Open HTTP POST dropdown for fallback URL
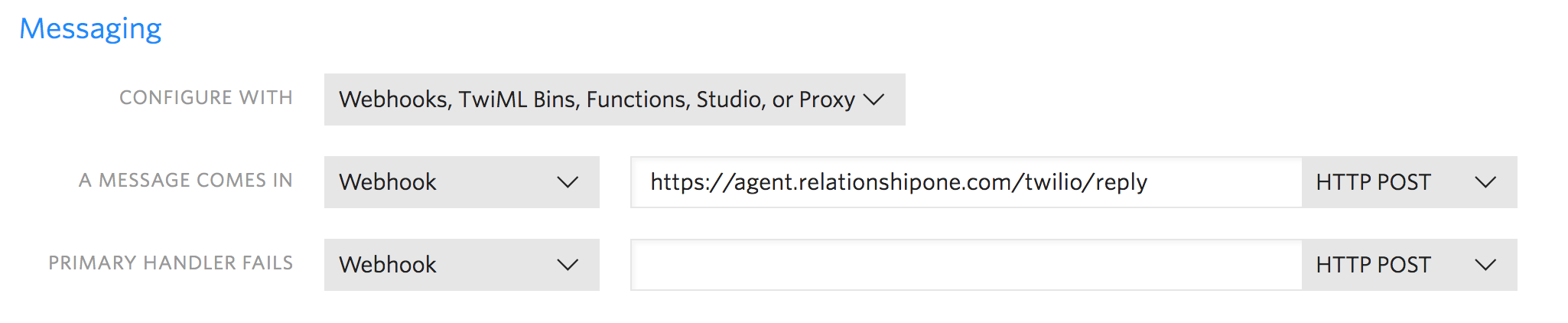This screenshot has height=323, width=1568. click(1409, 265)
